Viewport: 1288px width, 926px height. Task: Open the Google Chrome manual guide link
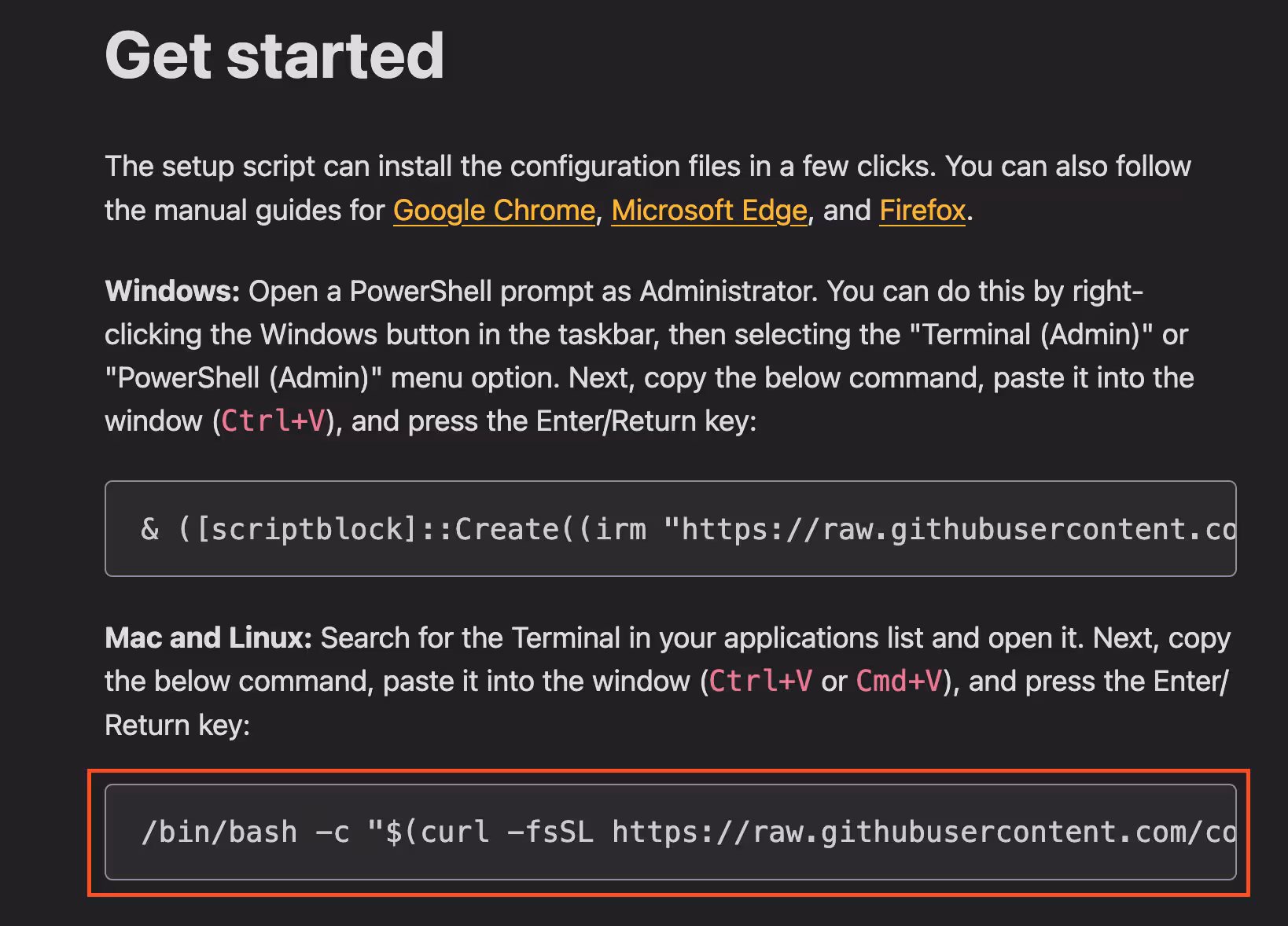pyautogui.click(x=494, y=211)
